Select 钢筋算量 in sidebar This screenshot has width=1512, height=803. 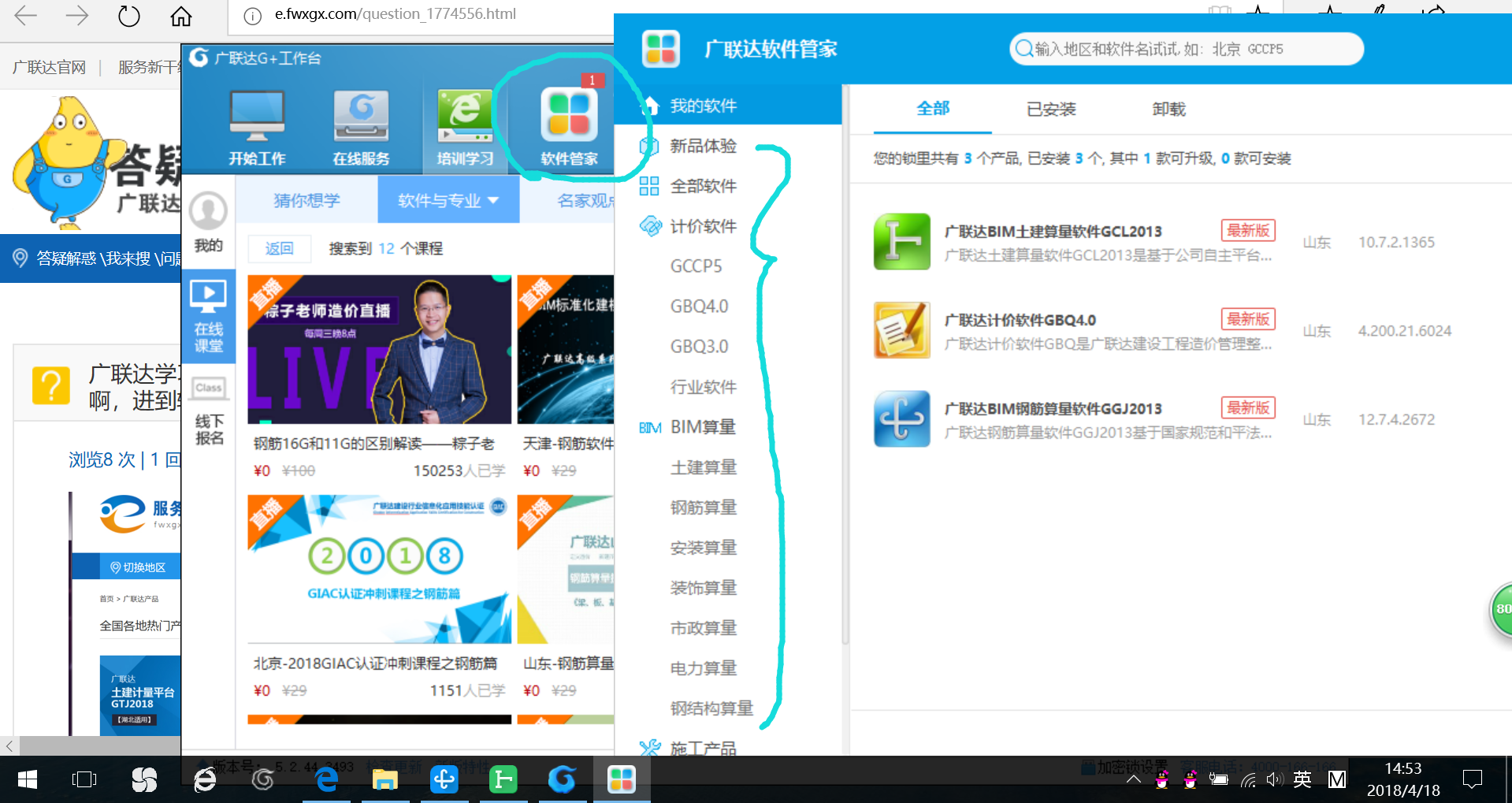[x=703, y=507]
